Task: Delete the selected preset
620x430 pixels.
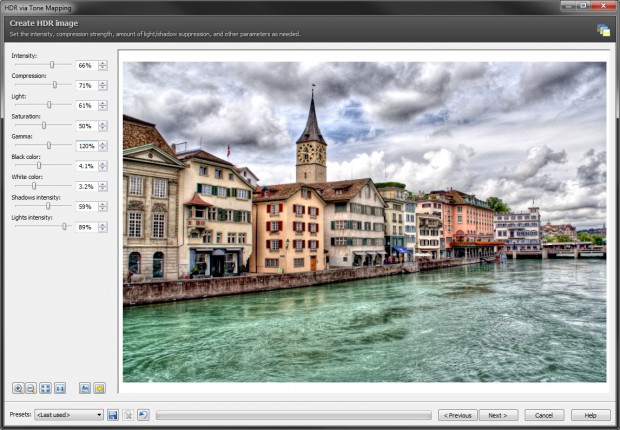Action: (x=128, y=414)
